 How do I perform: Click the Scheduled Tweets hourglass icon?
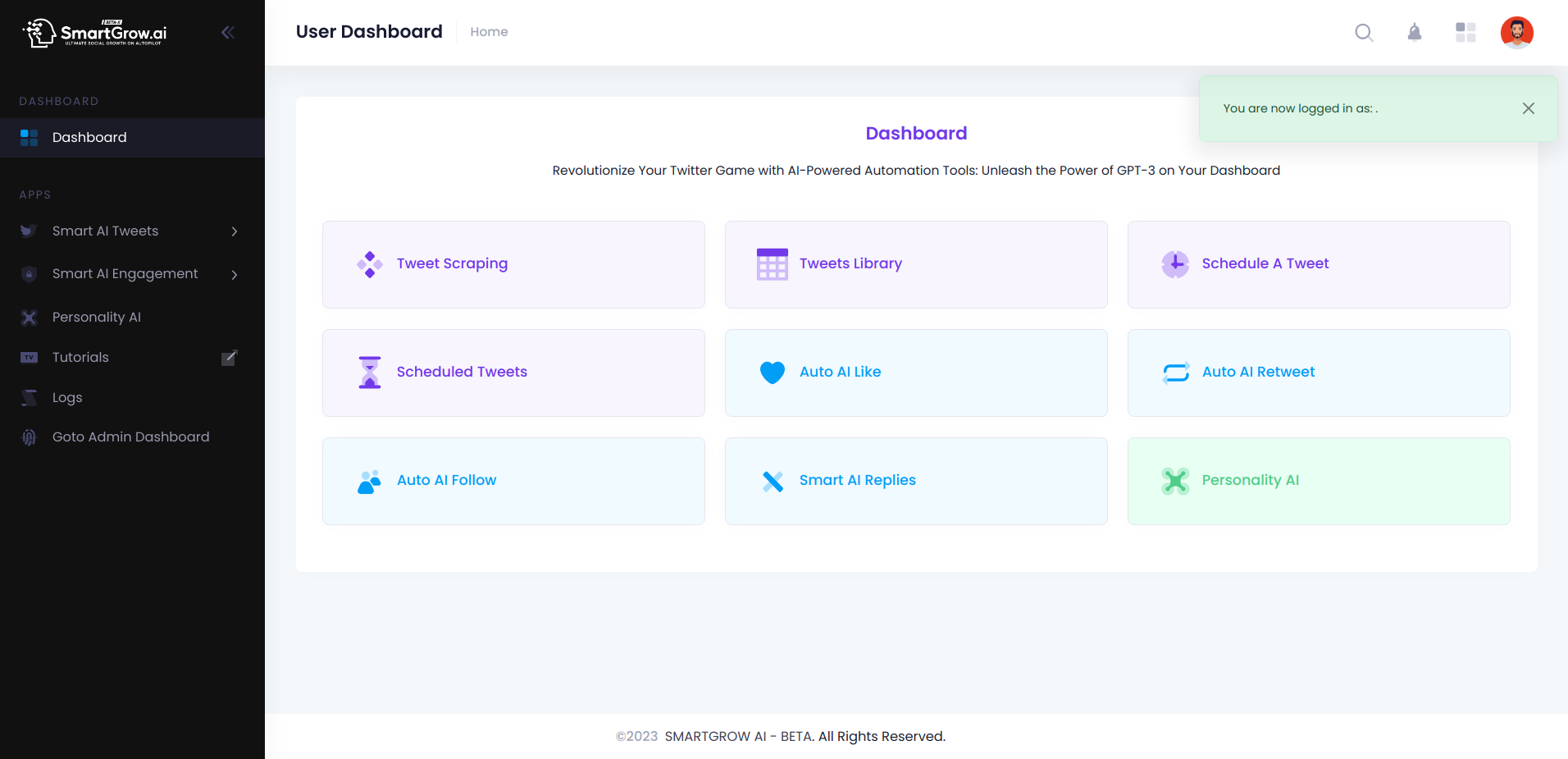(x=370, y=372)
